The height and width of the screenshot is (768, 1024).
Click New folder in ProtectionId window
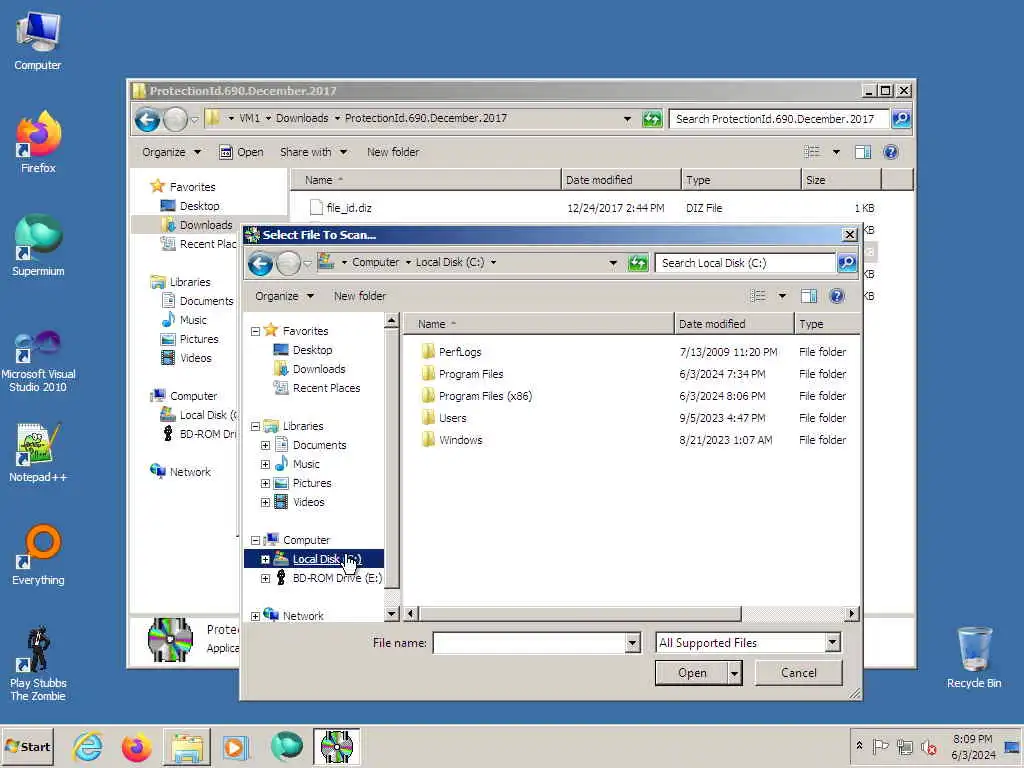pyautogui.click(x=393, y=152)
